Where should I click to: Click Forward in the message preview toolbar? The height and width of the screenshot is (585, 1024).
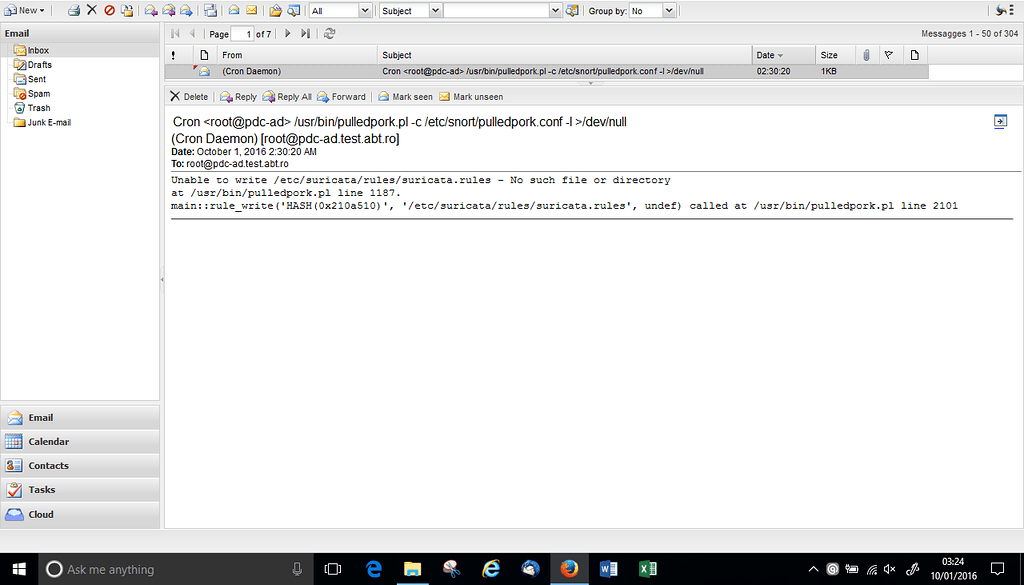tap(342, 97)
